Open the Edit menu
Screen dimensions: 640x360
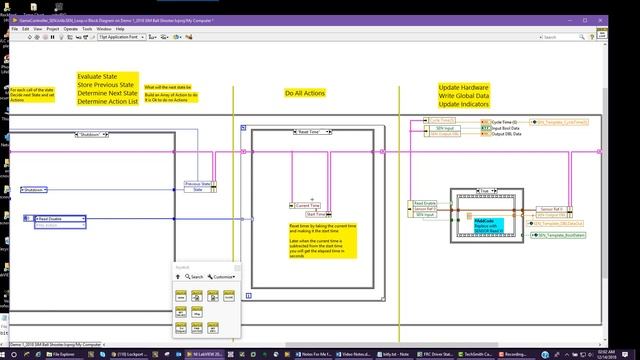click(26, 29)
